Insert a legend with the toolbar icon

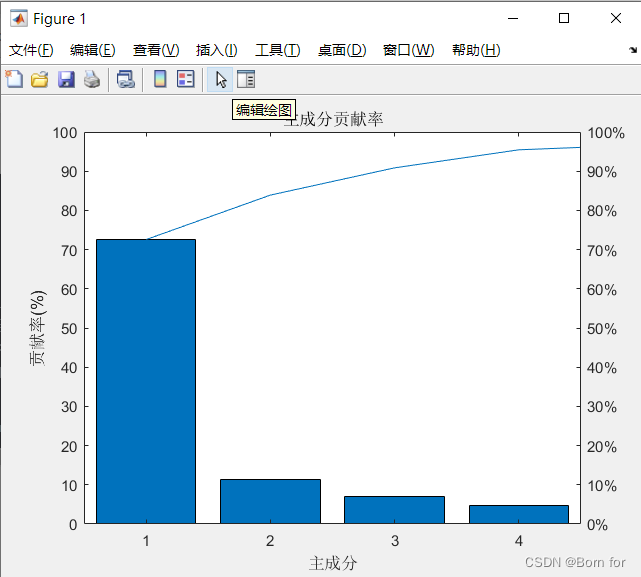(186, 79)
